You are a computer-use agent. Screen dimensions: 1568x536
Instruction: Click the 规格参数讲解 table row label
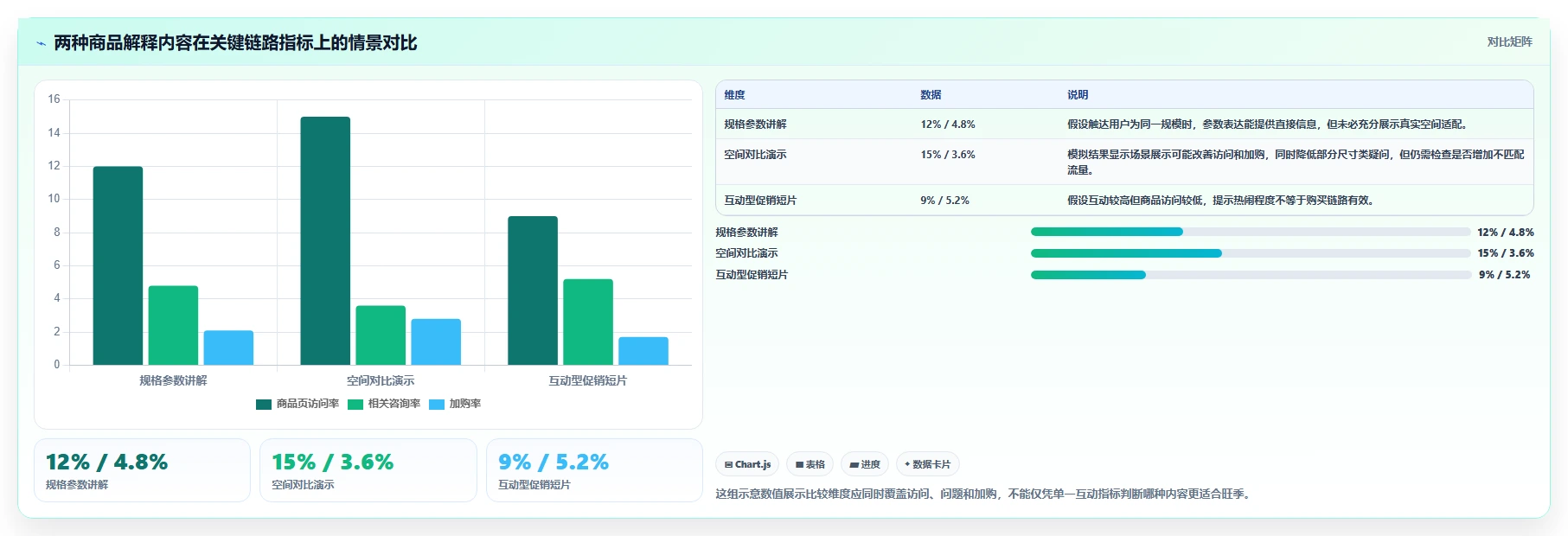point(755,124)
